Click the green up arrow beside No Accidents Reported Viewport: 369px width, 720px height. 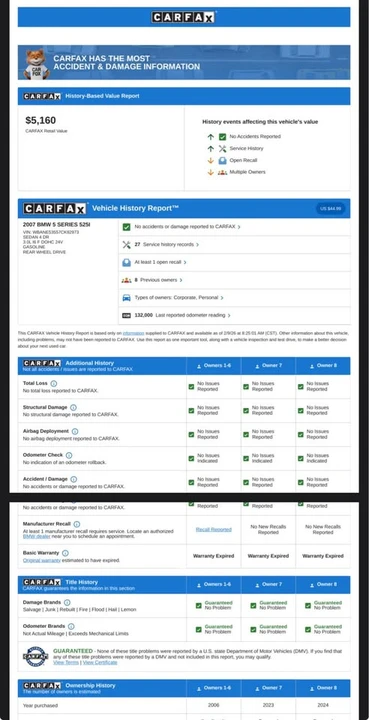[211, 137]
